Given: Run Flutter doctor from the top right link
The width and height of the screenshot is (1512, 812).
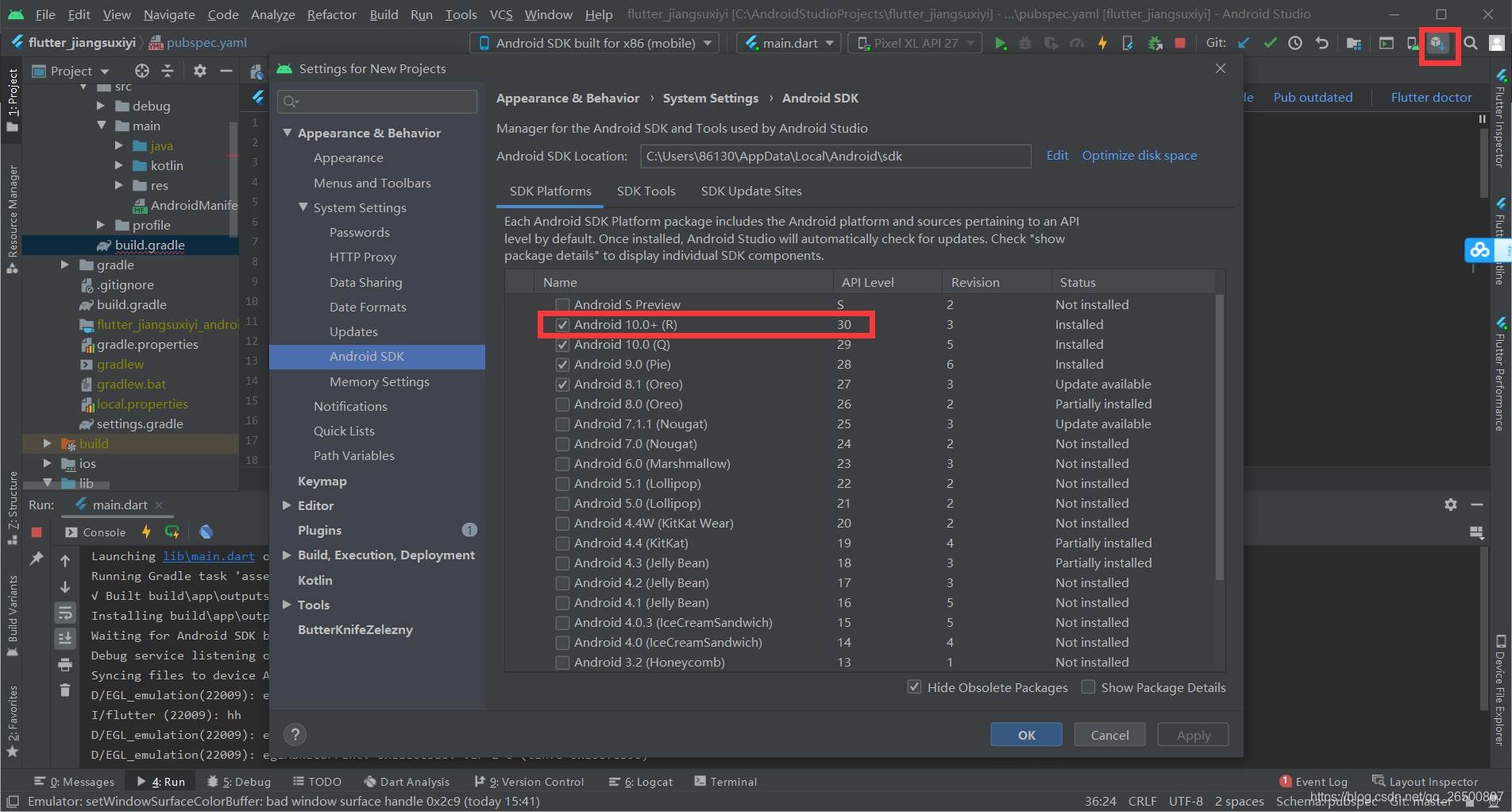Looking at the screenshot, I should [1430, 97].
